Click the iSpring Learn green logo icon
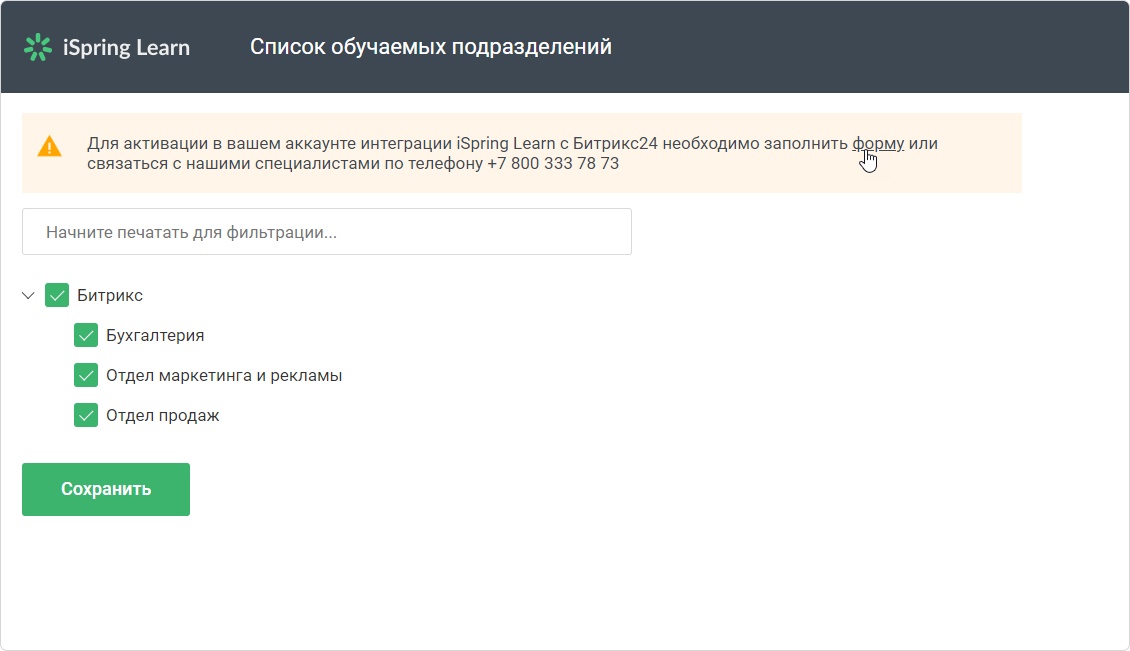 37,48
